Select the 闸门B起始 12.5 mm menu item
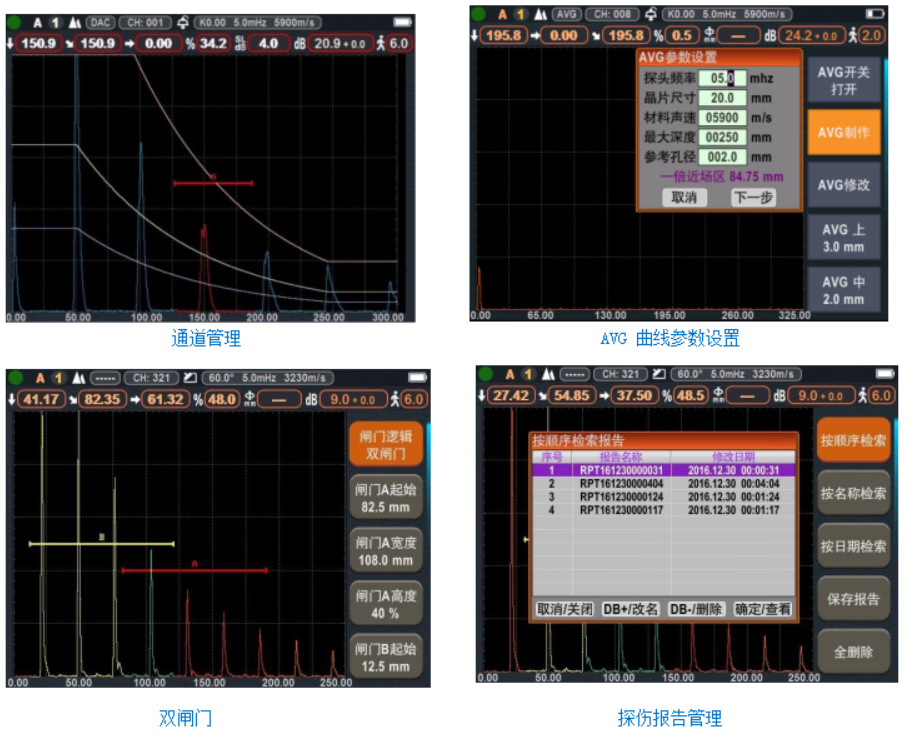Screen dimensions: 918x742 [386, 657]
